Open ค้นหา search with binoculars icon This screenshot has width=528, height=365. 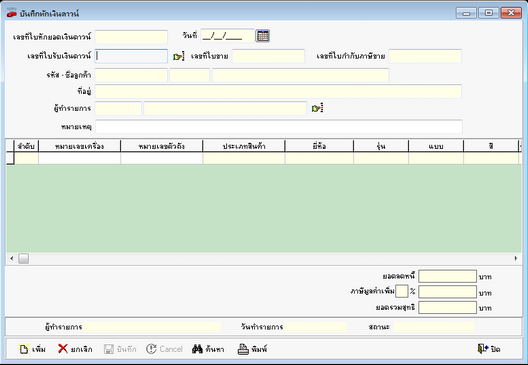point(208,349)
